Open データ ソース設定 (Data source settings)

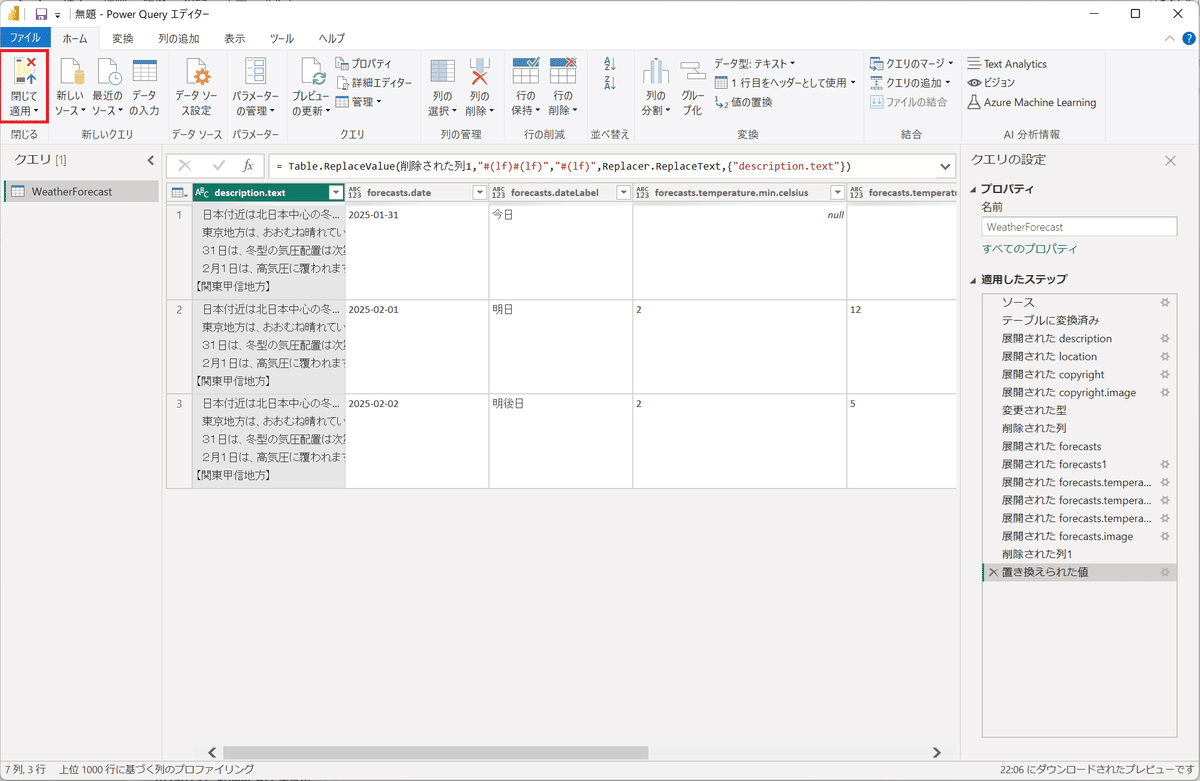pos(197,72)
